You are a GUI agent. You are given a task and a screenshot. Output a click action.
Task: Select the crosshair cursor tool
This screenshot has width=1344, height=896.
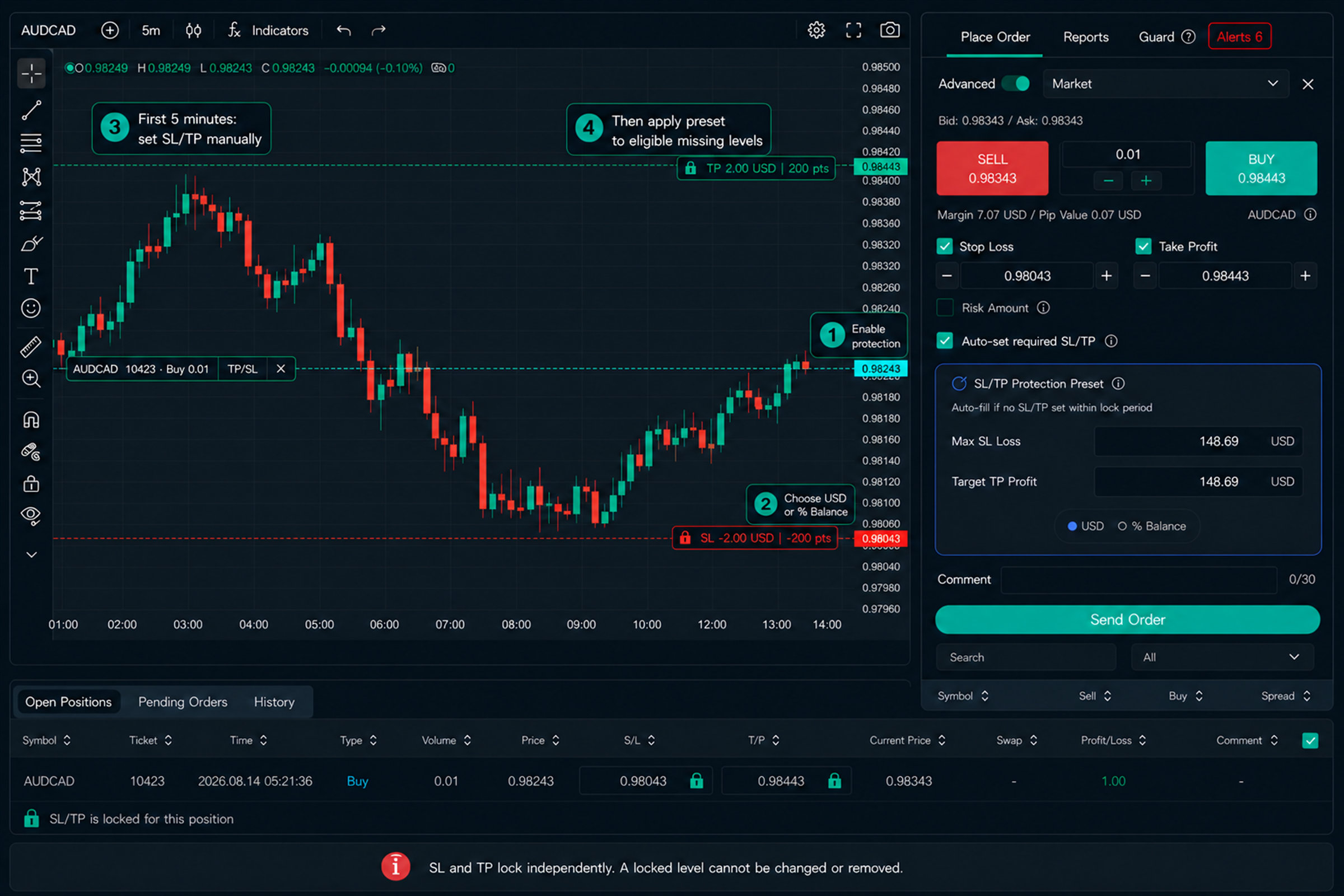click(x=31, y=74)
